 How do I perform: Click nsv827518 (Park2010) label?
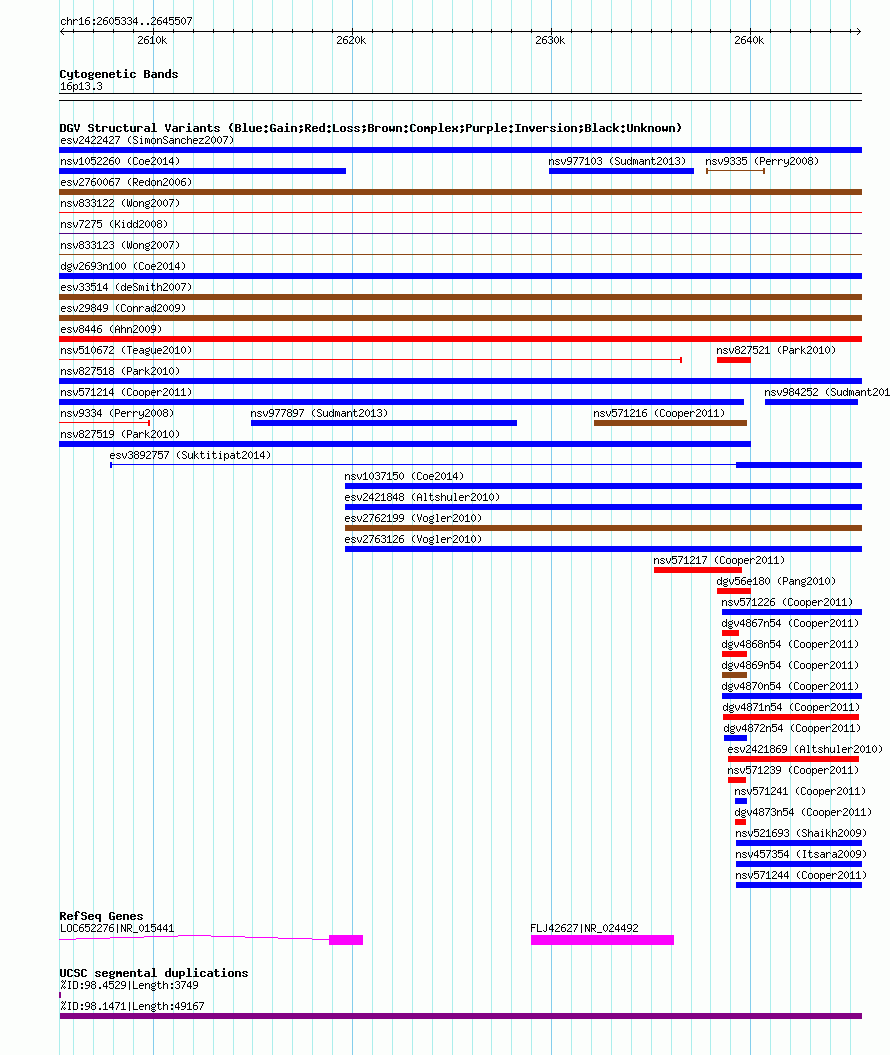tap(120, 371)
